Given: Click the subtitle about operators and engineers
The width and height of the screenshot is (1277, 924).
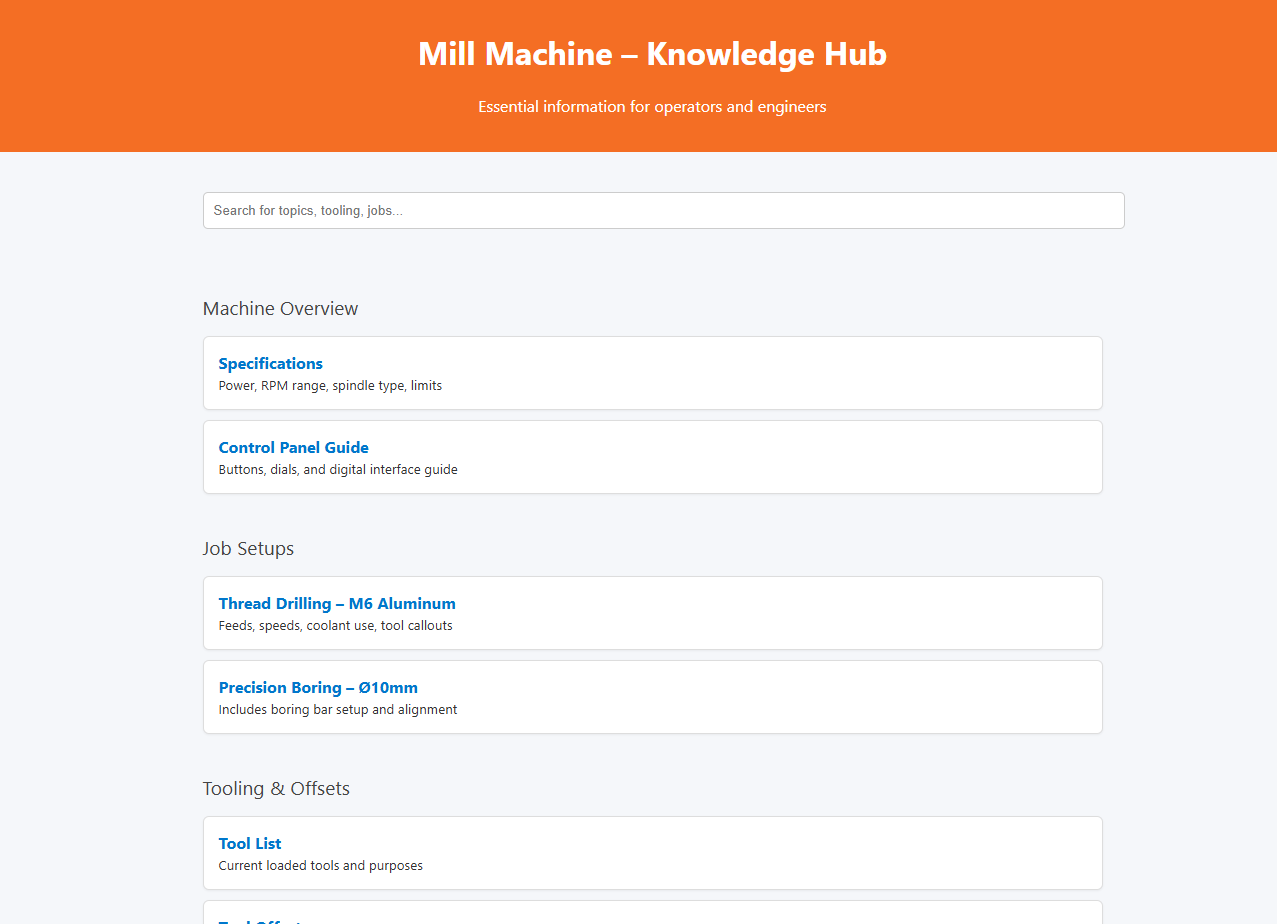Looking at the screenshot, I should (x=652, y=106).
